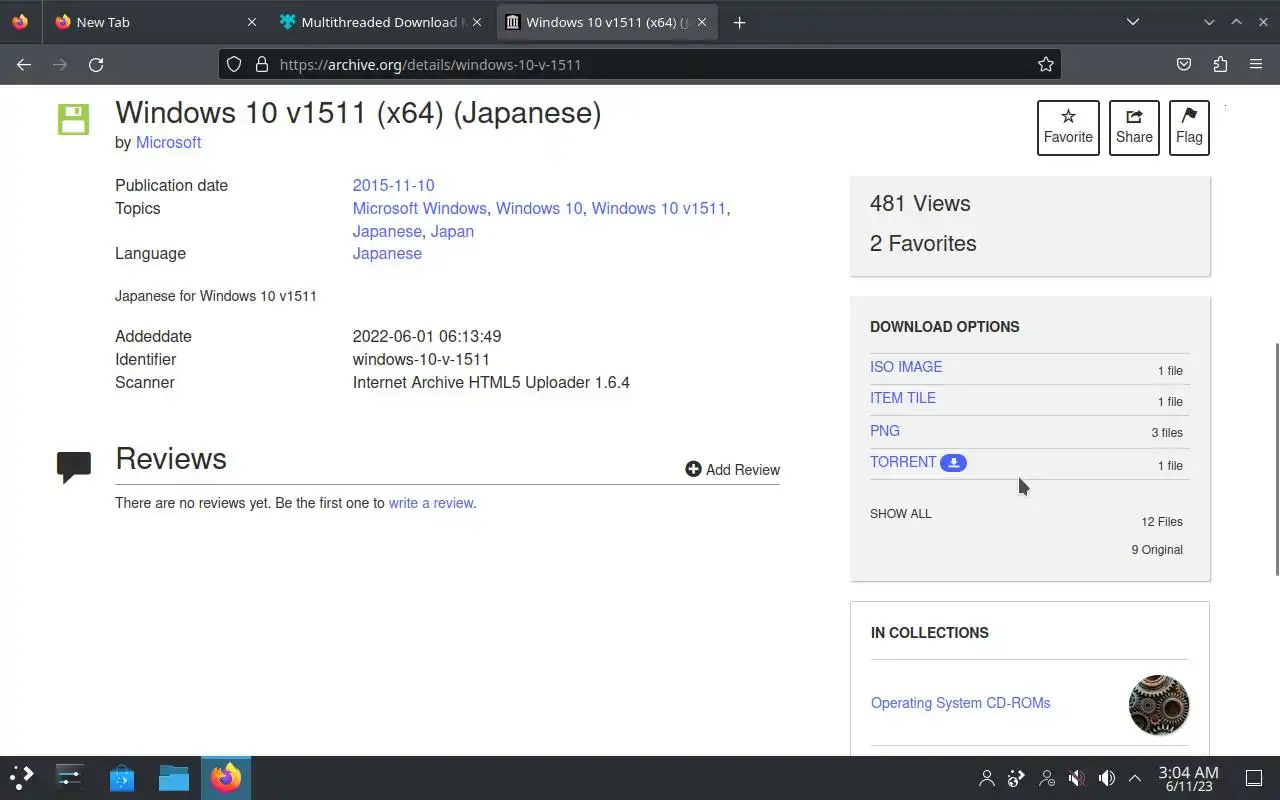
Task: Open a new tab with plus button
Action: [739, 22]
